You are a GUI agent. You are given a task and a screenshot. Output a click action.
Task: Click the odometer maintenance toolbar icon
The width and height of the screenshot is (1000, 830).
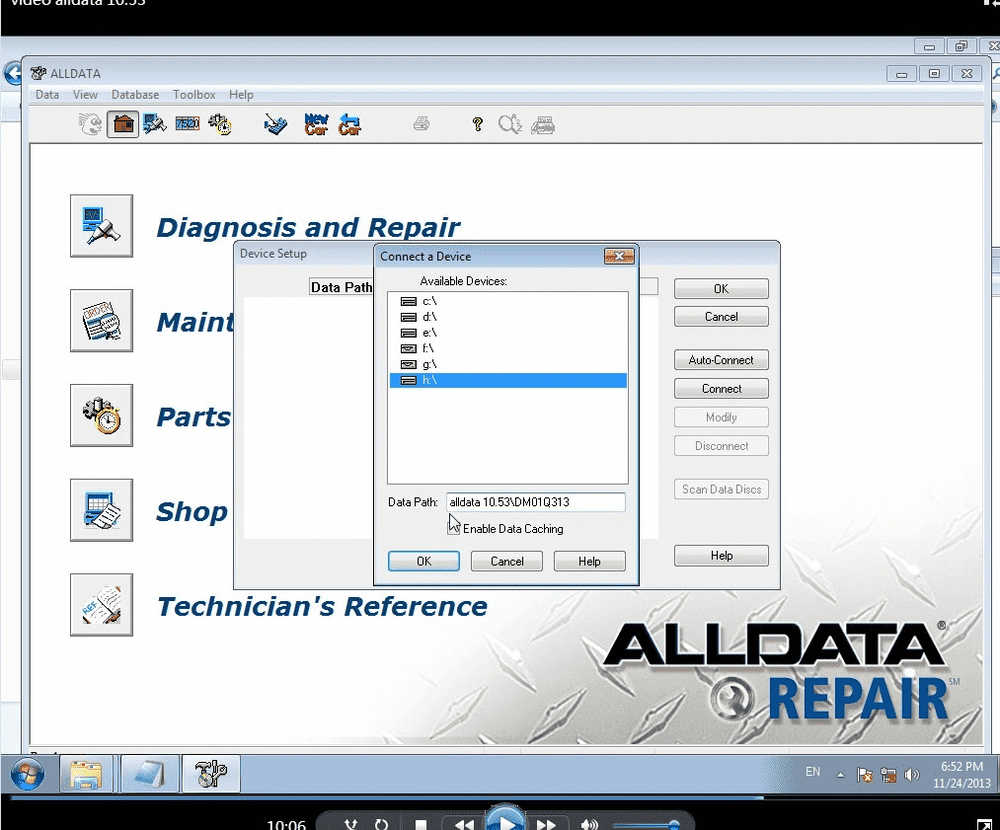click(x=188, y=123)
